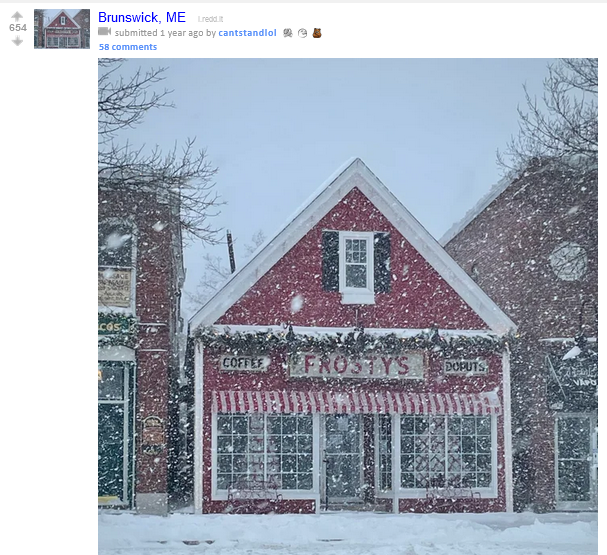The height and width of the screenshot is (555, 607).
Task: Click the first gray flair icon after cantstandlol
Action: 288,33
